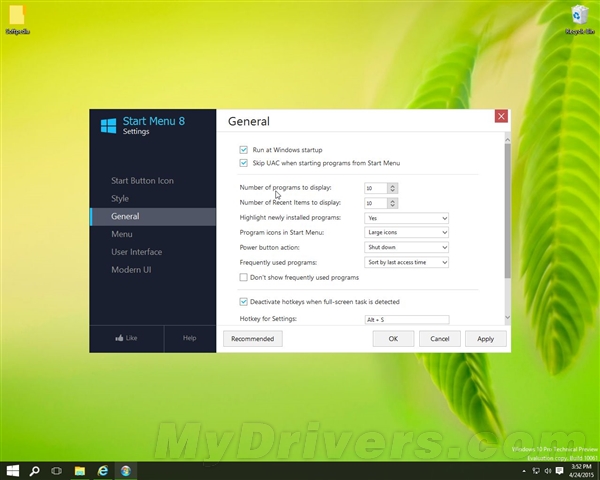
Task: Click the thumbs-up Like icon
Action: point(119,338)
